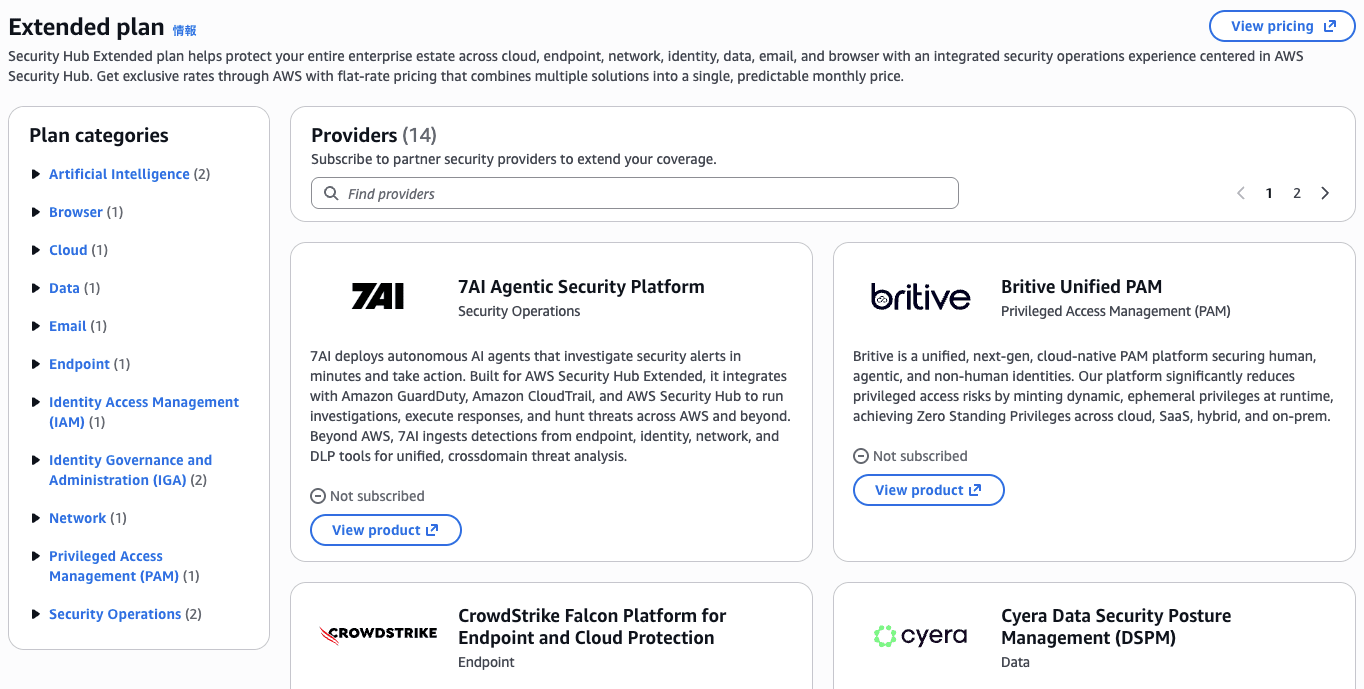Click the previous page arrow
The width and height of the screenshot is (1364, 689).
[1241, 193]
